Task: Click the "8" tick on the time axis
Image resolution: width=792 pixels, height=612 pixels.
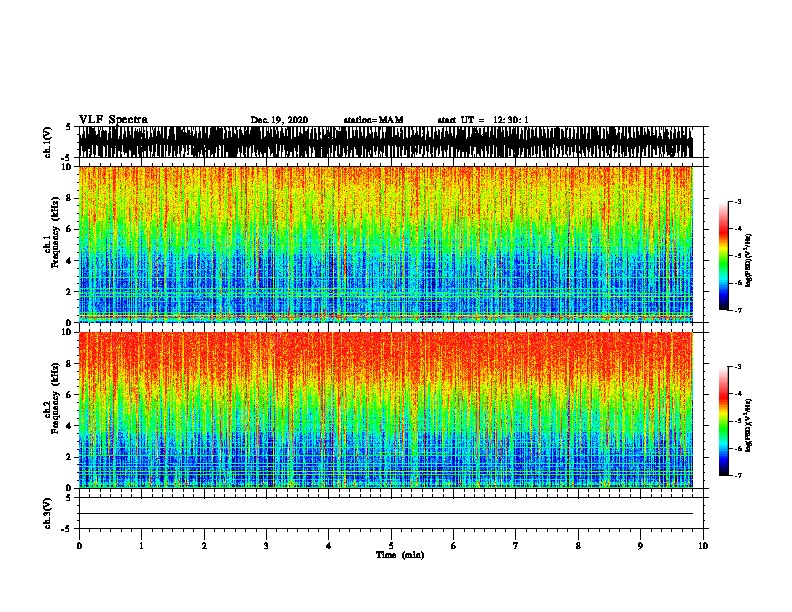Action: (x=578, y=546)
